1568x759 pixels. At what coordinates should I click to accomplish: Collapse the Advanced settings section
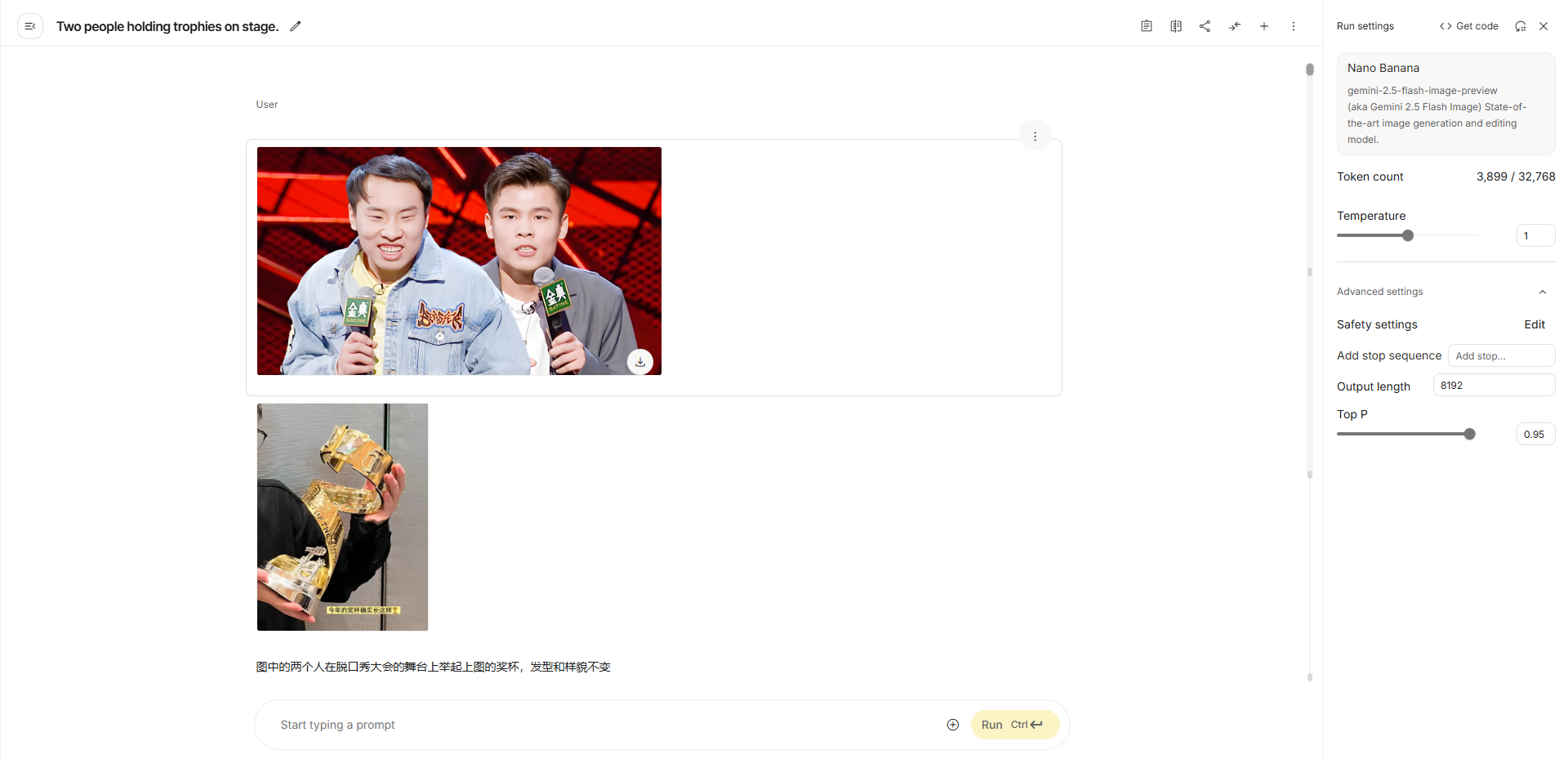coord(1543,292)
